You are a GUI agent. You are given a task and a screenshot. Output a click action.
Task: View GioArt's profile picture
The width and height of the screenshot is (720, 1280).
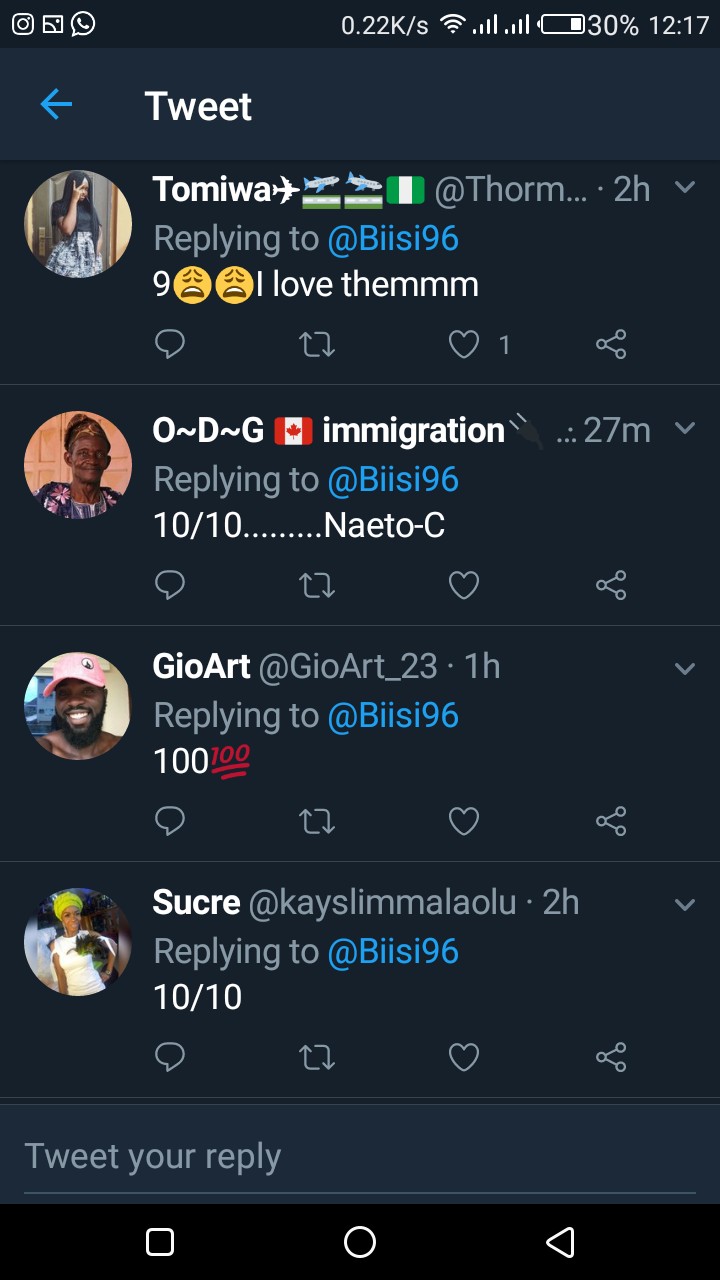[x=78, y=706]
